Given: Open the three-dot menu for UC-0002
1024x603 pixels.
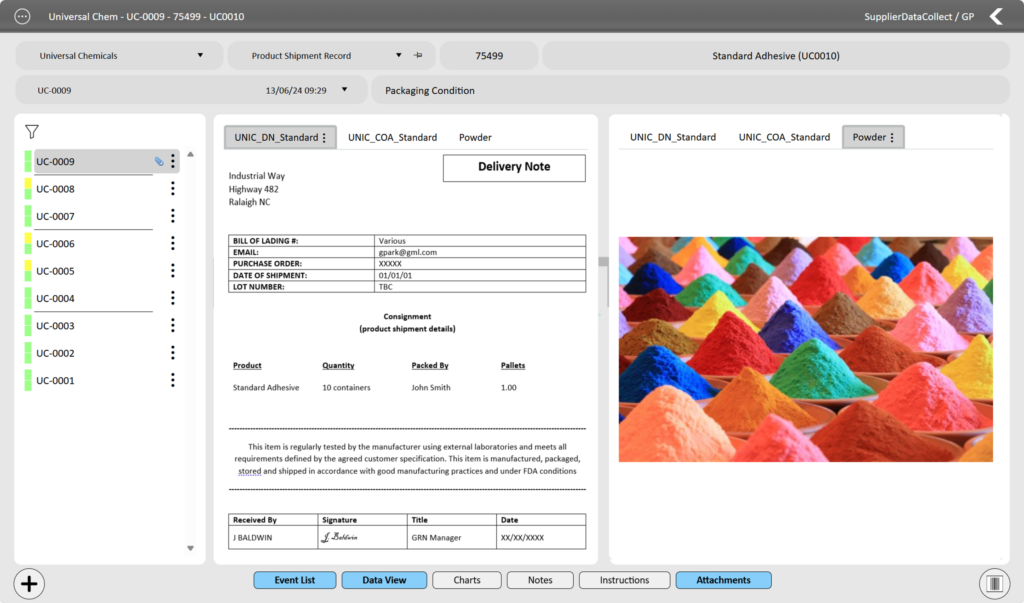Looking at the screenshot, I should click(x=172, y=353).
